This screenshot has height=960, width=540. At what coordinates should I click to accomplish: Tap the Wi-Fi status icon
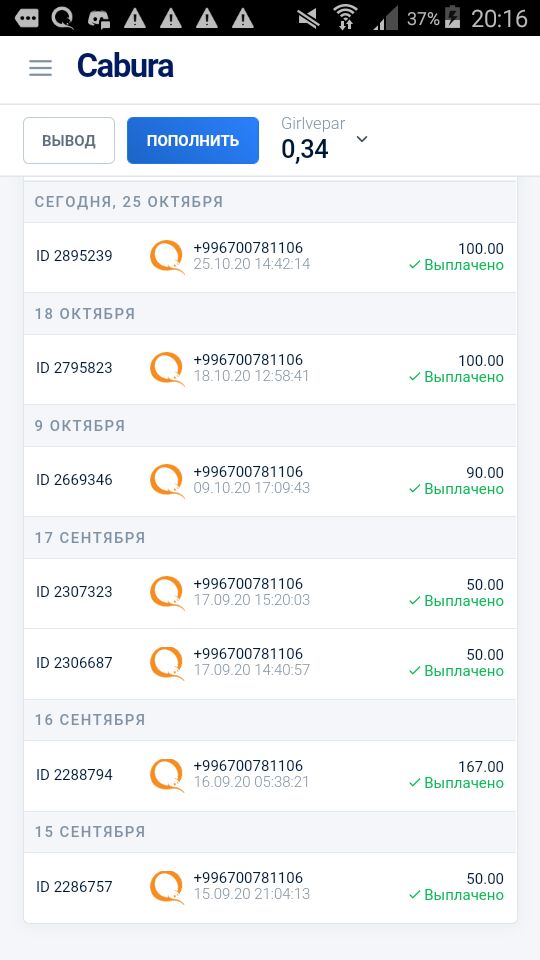[348, 18]
